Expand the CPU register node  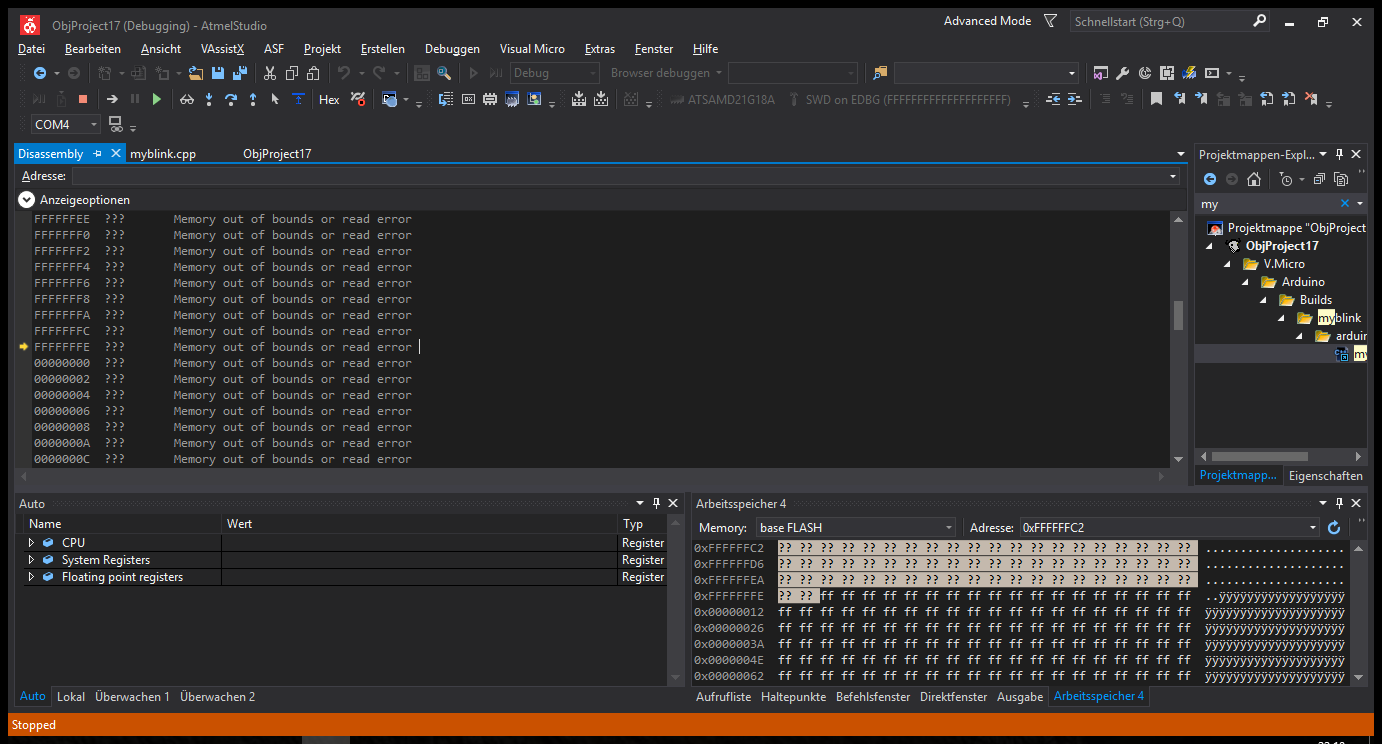click(31, 543)
